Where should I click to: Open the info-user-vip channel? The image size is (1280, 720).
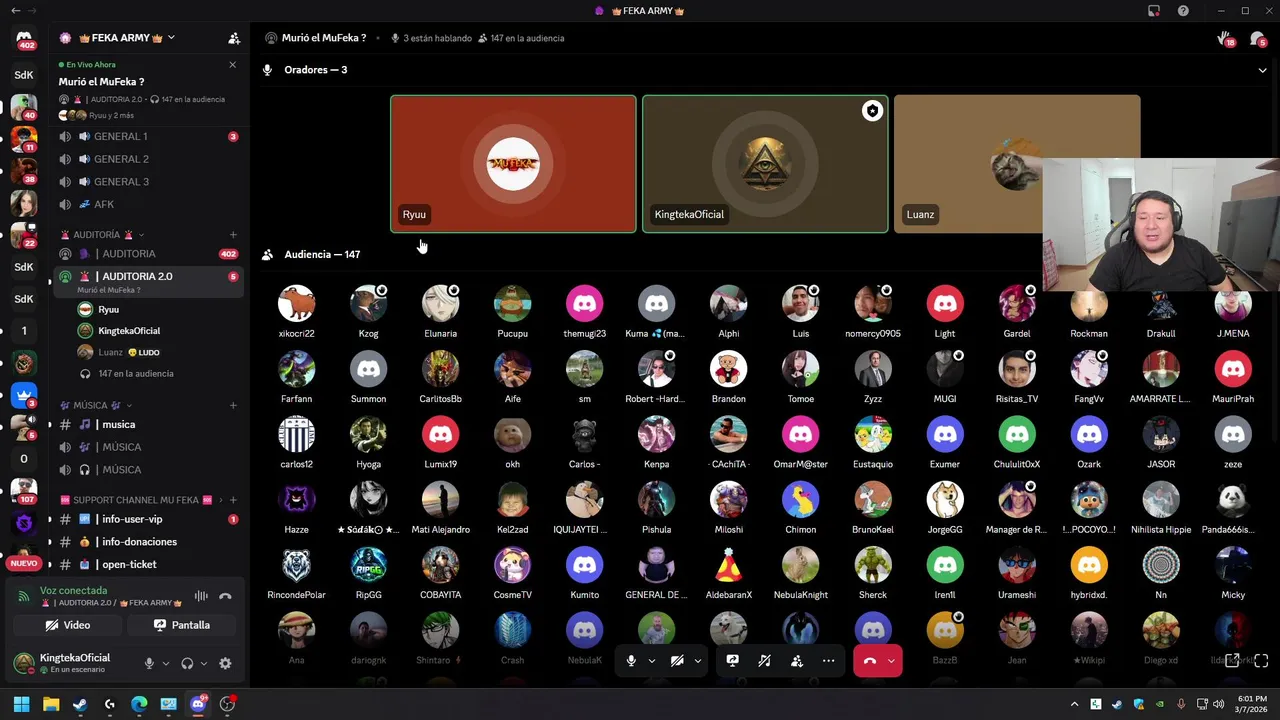tap(148, 519)
